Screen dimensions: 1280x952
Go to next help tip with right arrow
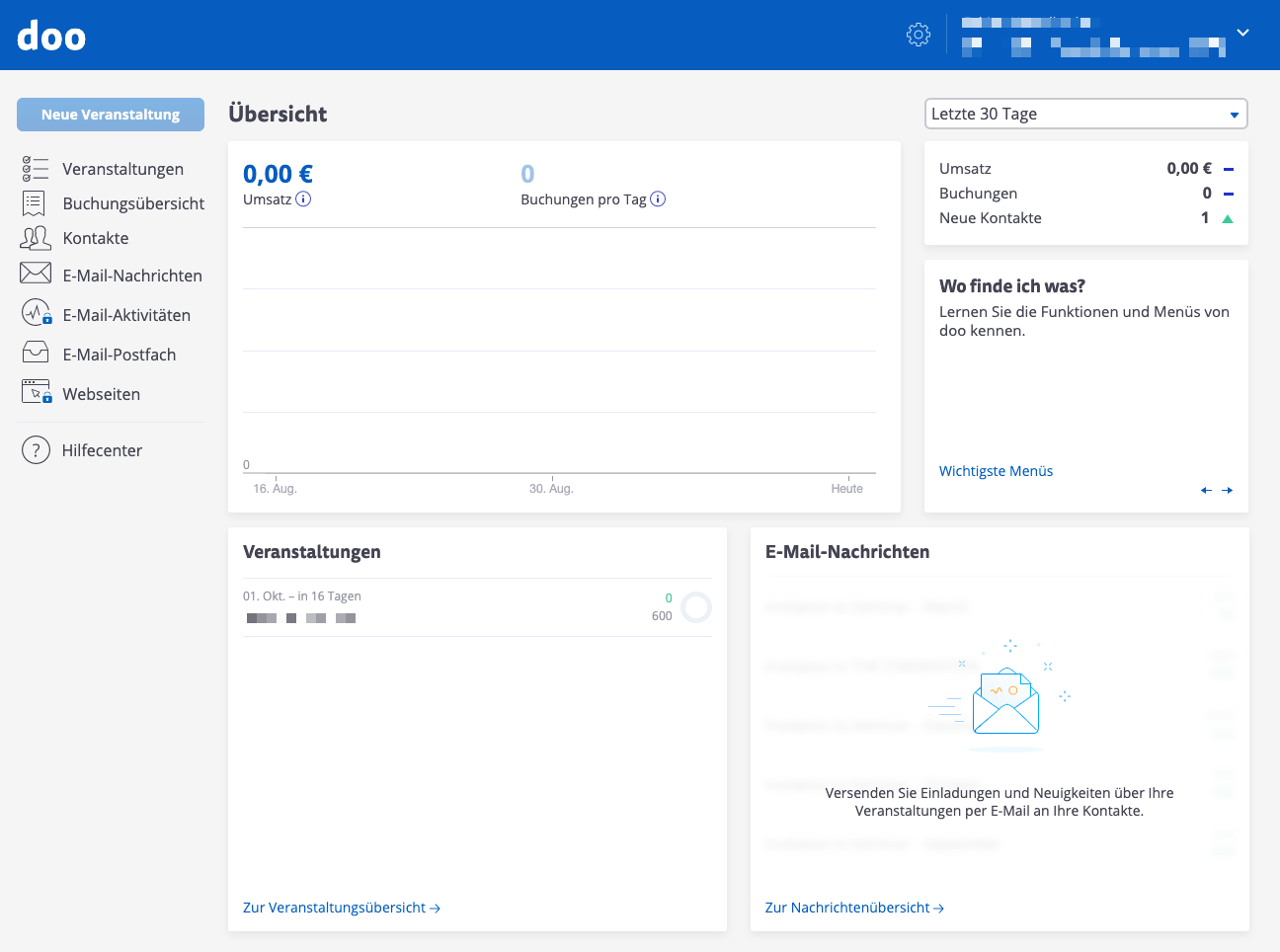1227,491
